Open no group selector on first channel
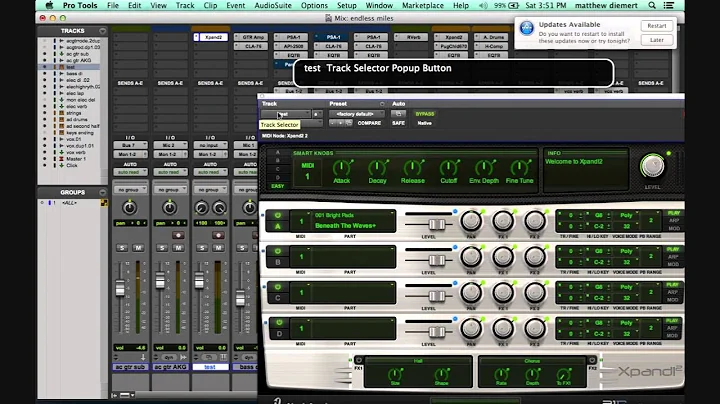Viewport: 720px width, 404px height. (130, 190)
